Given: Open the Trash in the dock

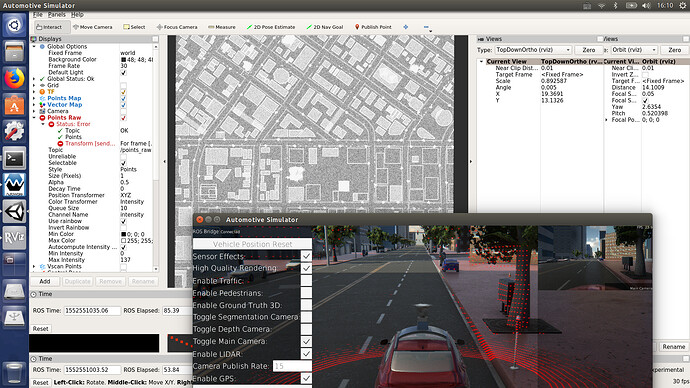Looking at the screenshot, I should pyautogui.click(x=14, y=372).
